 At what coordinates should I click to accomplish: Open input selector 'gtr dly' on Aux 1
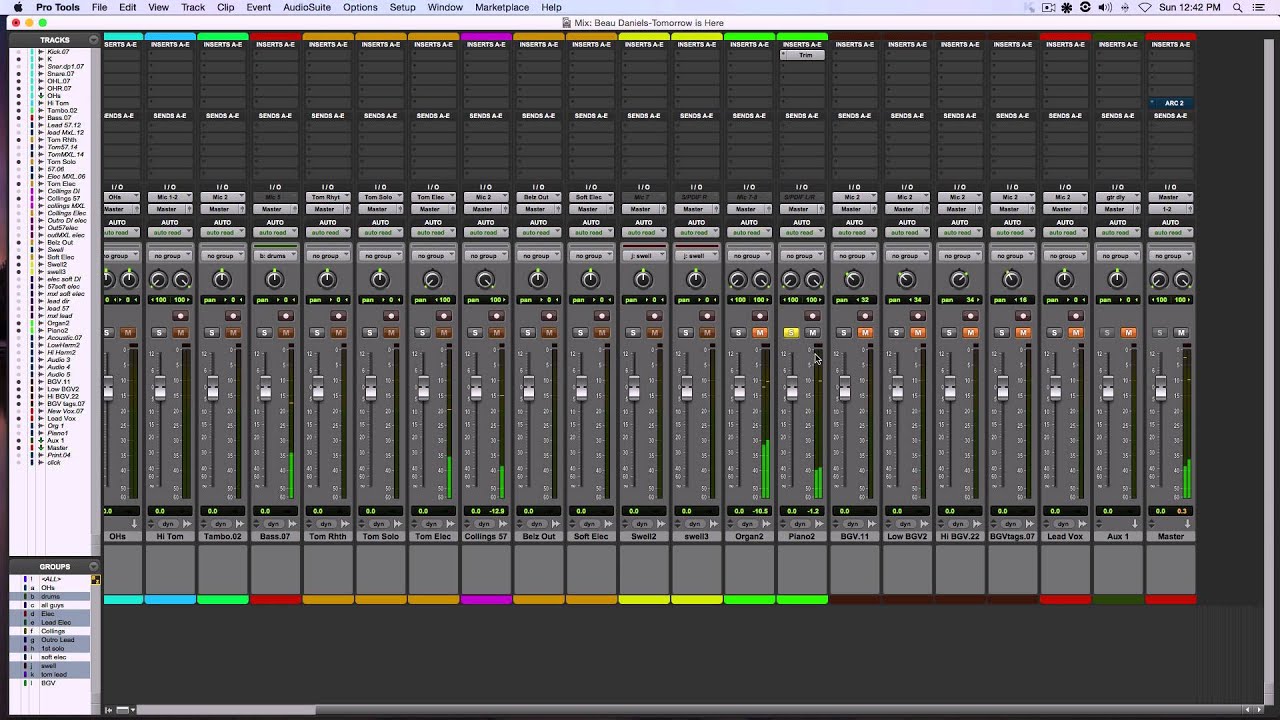click(x=1117, y=197)
